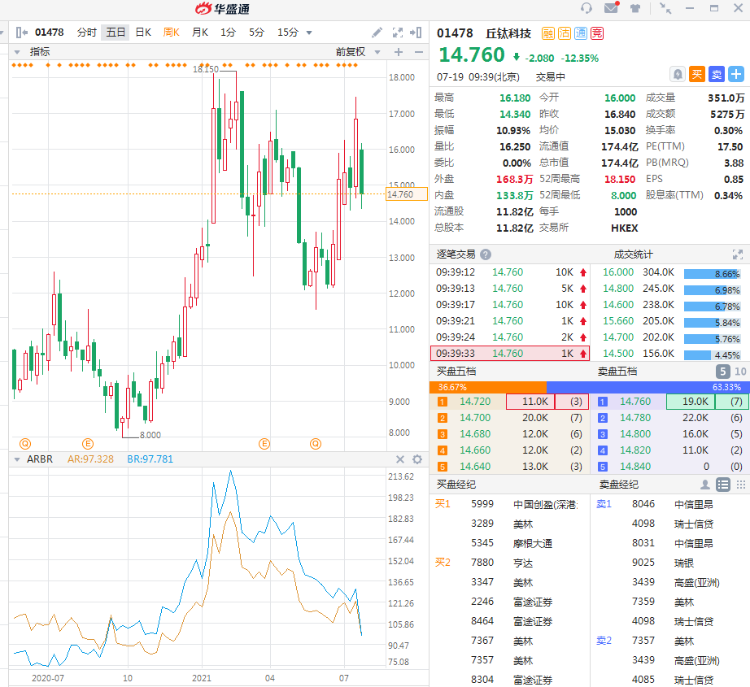Switch broker queue to list view icon
The width and height of the screenshot is (750, 687).
[x=723, y=485]
